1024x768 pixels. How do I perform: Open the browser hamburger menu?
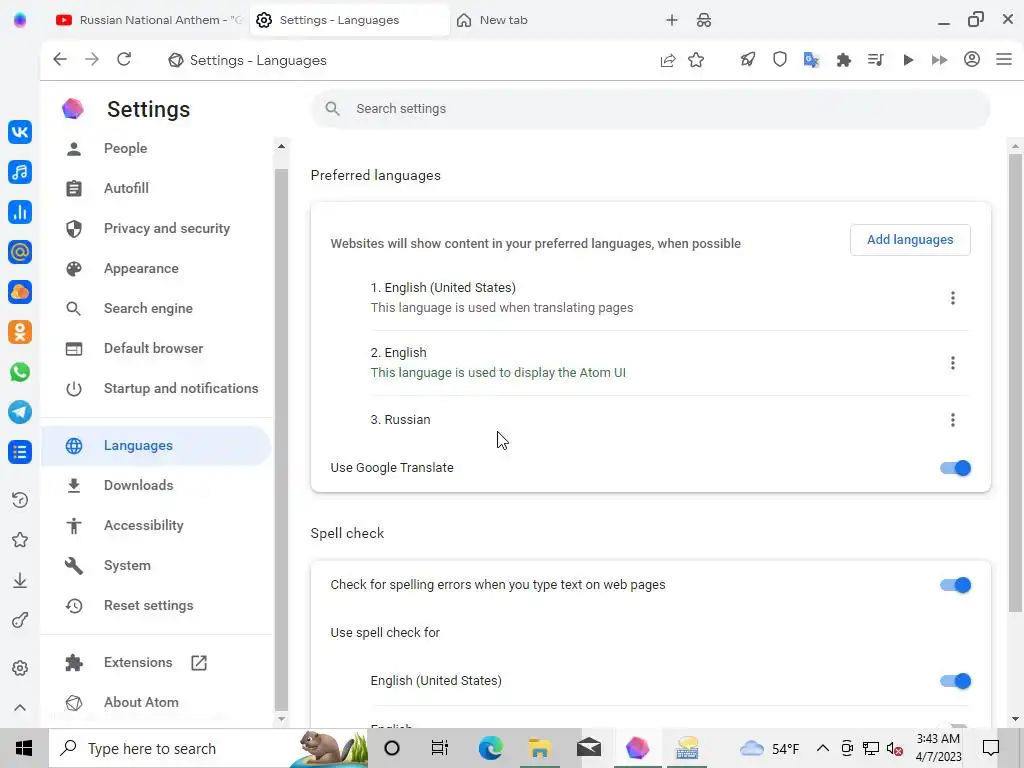click(x=1004, y=59)
